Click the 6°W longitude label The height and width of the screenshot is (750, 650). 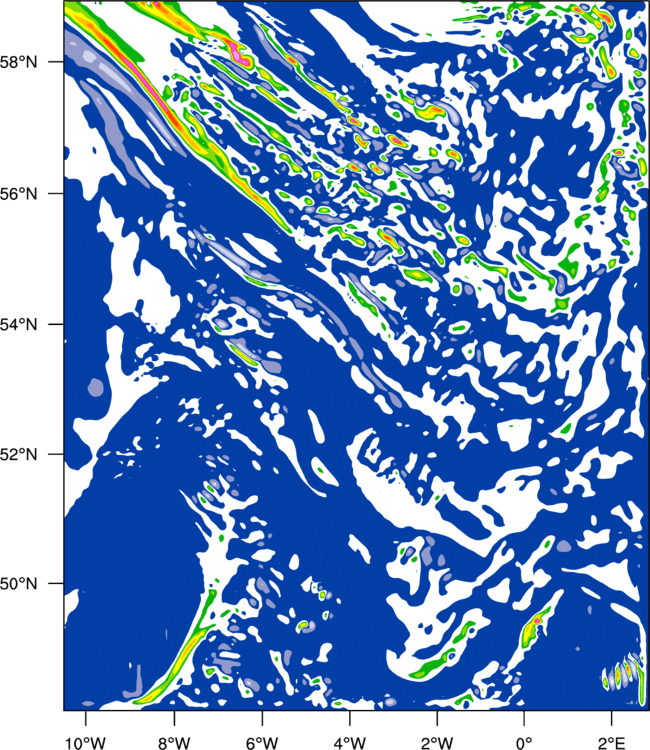(x=262, y=742)
